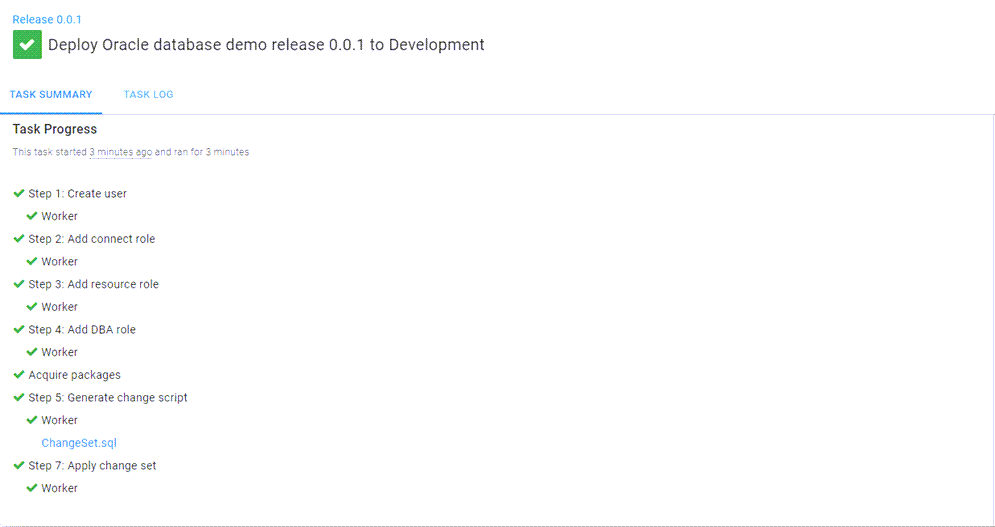Screen dimensions: 995x527
Task: Select the Task Summary tab
Action: pos(51,95)
